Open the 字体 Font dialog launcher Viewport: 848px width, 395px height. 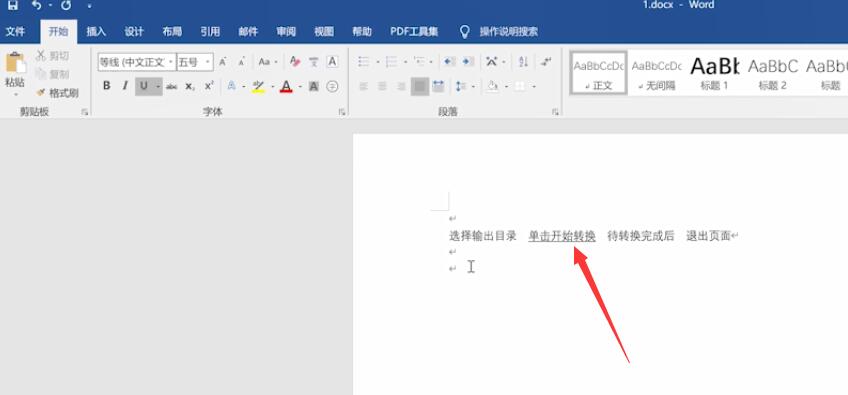click(342, 112)
